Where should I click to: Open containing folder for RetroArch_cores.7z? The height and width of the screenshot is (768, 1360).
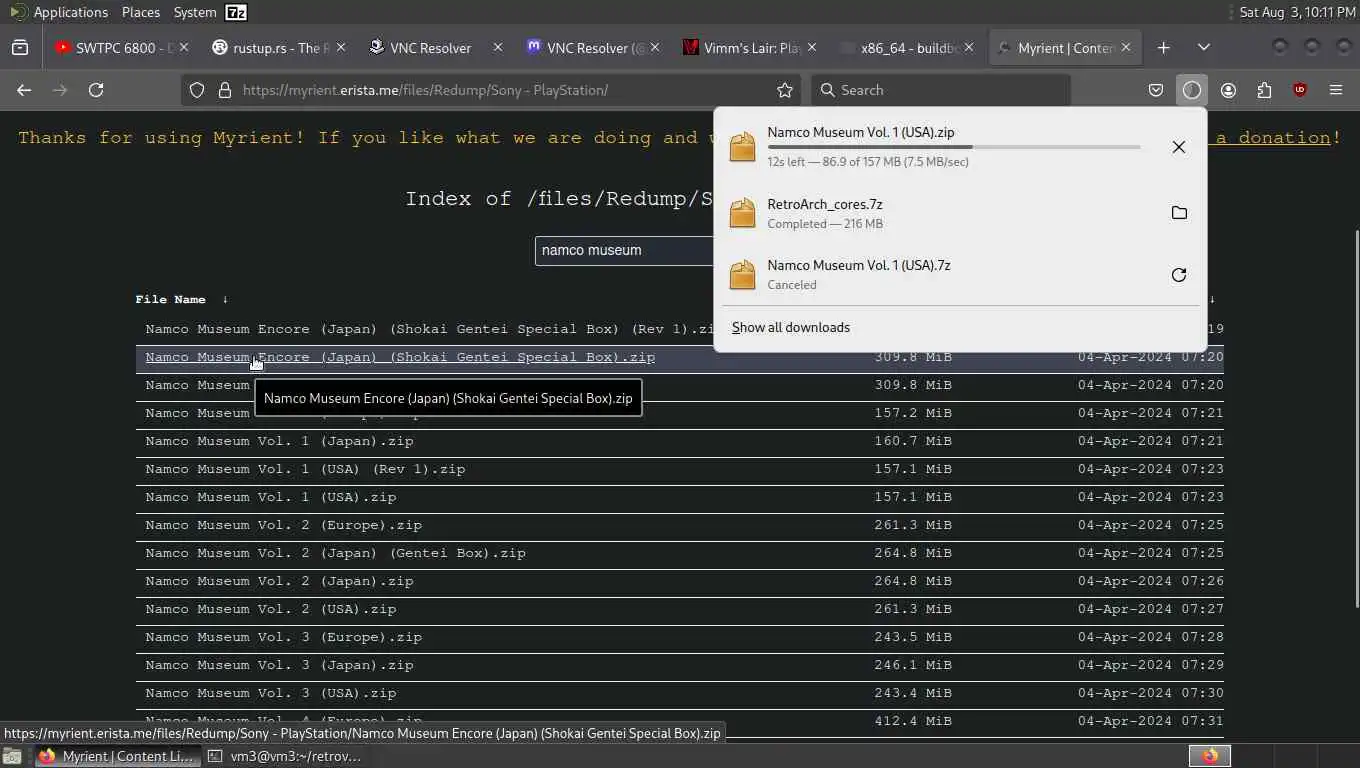[1179, 213]
